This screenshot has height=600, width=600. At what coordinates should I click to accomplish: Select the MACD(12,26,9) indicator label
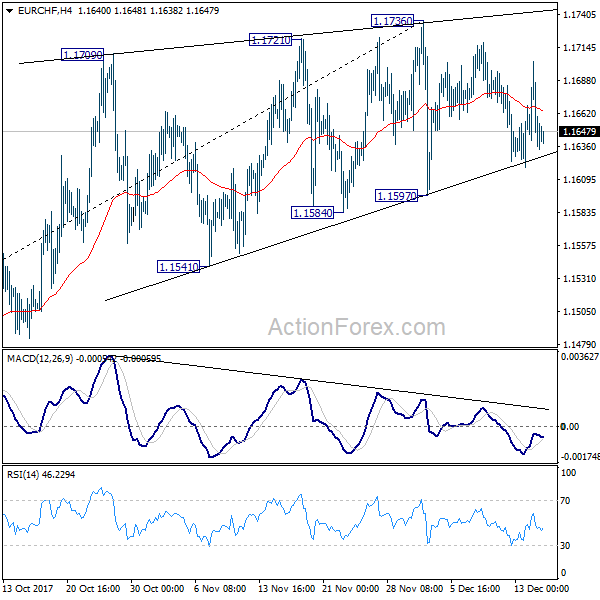pos(40,359)
